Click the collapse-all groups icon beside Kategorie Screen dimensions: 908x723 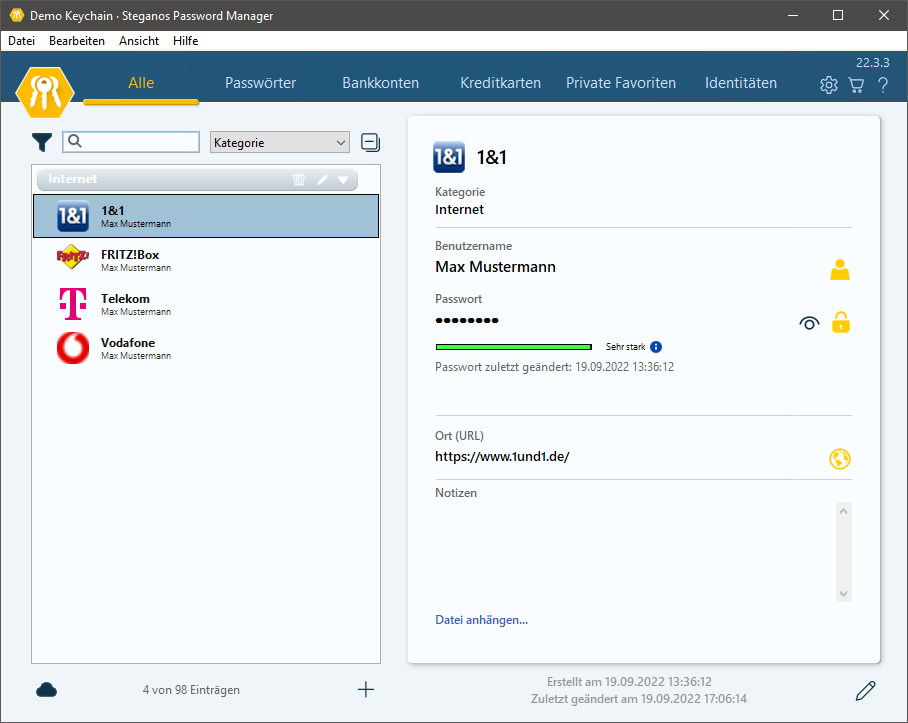pyautogui.click(x=370, y=142)
